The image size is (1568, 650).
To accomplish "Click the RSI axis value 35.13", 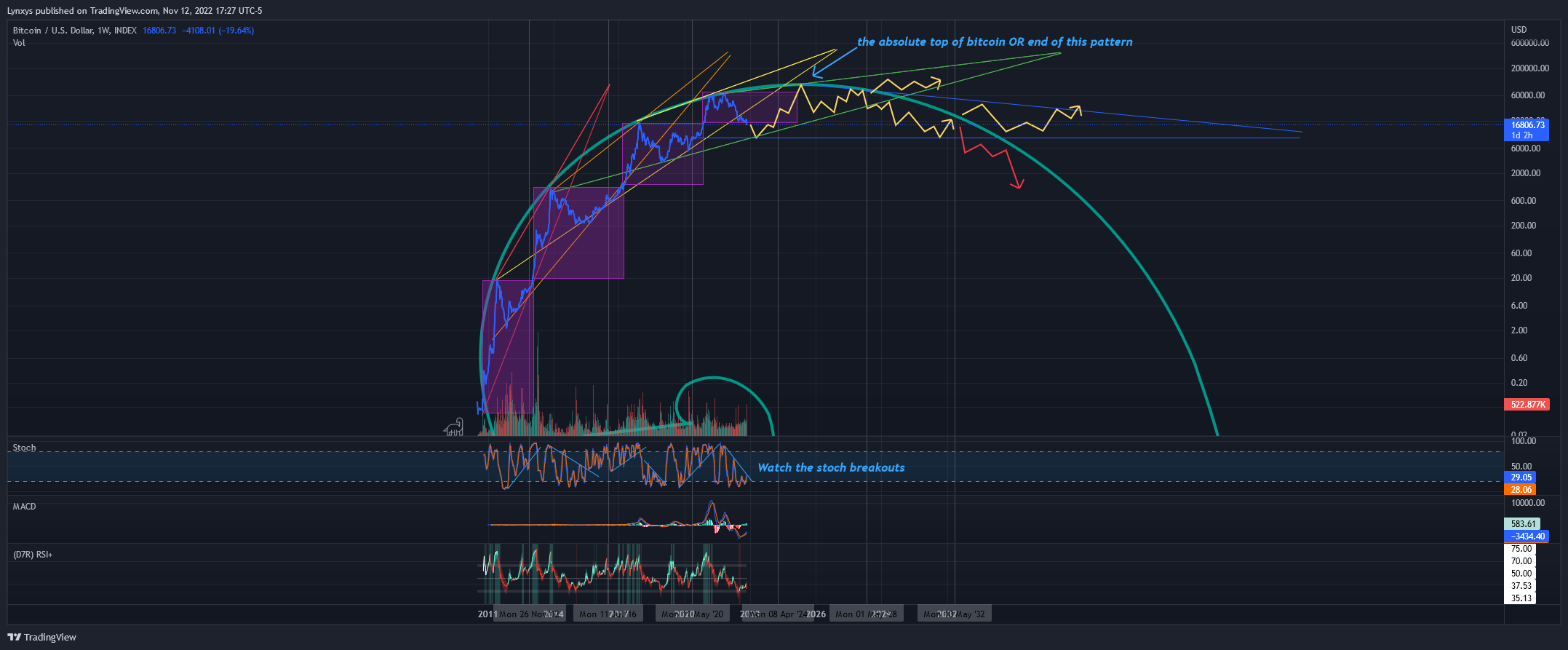I will point(1521,598).
